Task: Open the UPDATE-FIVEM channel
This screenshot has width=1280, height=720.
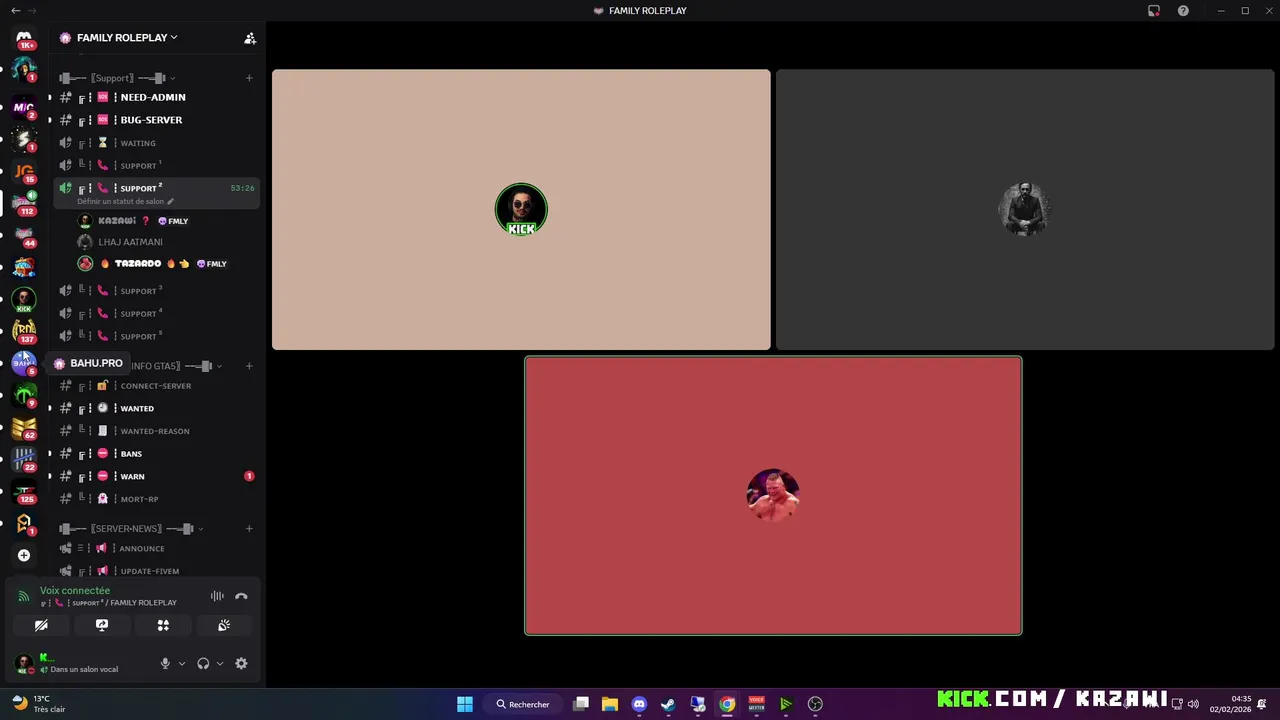Action: tap(156, 571)
